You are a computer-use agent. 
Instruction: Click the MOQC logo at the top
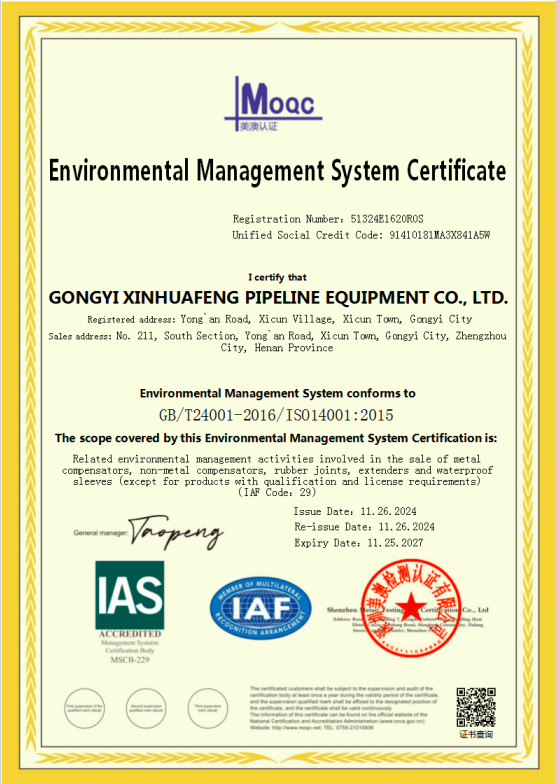click(273, 104)
